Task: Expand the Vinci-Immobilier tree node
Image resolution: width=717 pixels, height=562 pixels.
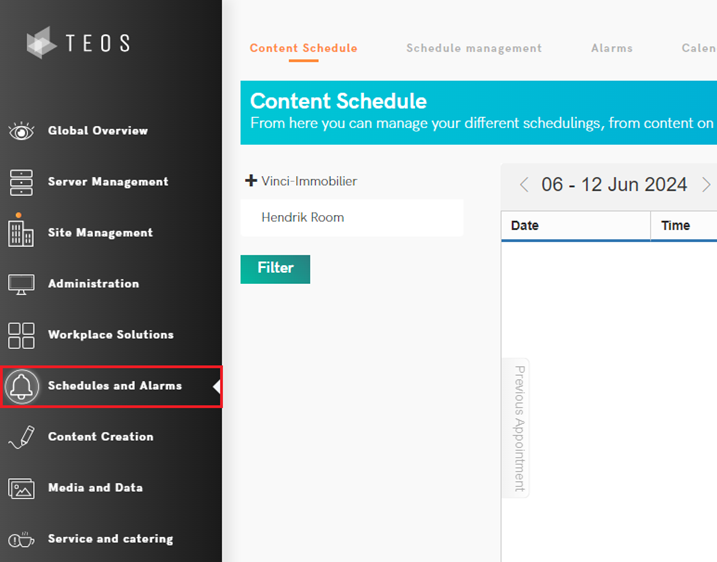Action: (x=251, y=181)
